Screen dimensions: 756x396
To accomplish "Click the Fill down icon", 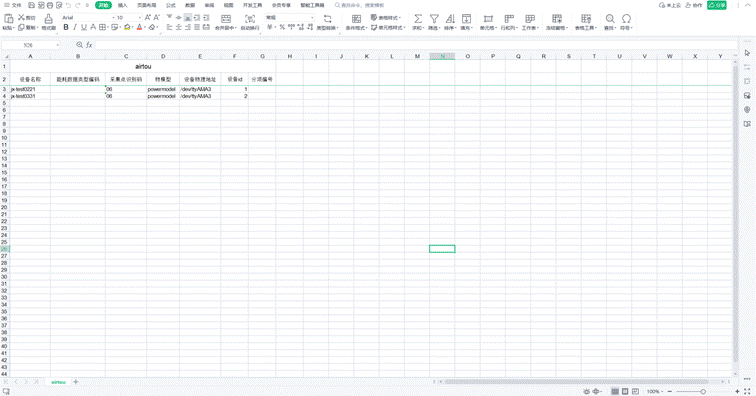I will click(466, 19).
